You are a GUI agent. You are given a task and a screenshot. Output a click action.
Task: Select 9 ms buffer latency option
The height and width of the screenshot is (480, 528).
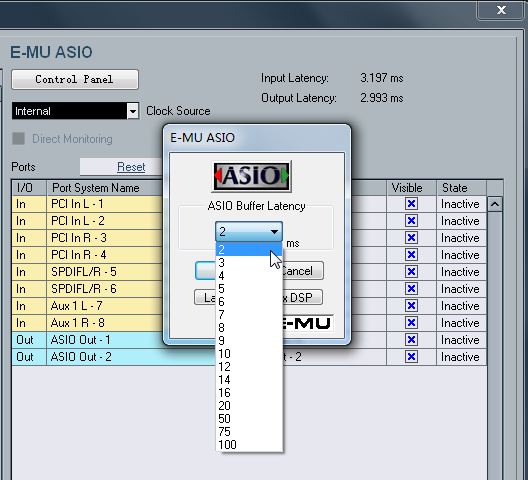(249, 340)
